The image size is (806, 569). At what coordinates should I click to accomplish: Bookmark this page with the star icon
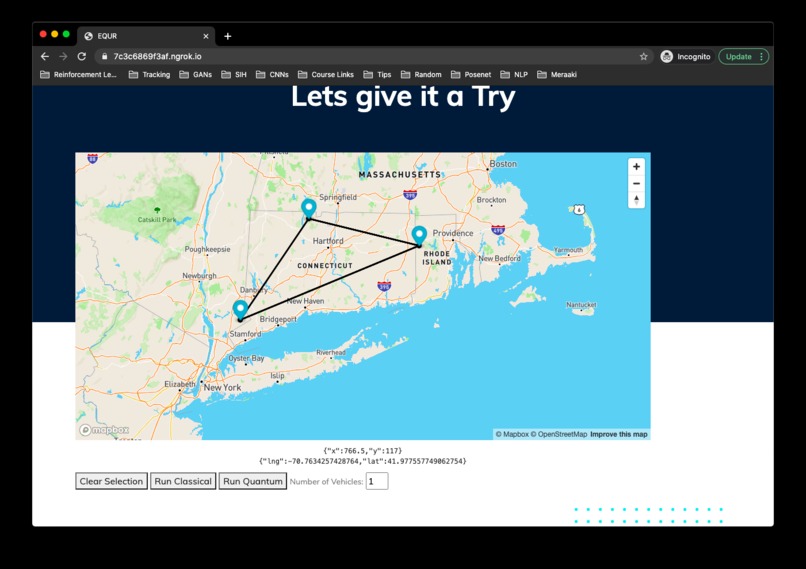644,57
